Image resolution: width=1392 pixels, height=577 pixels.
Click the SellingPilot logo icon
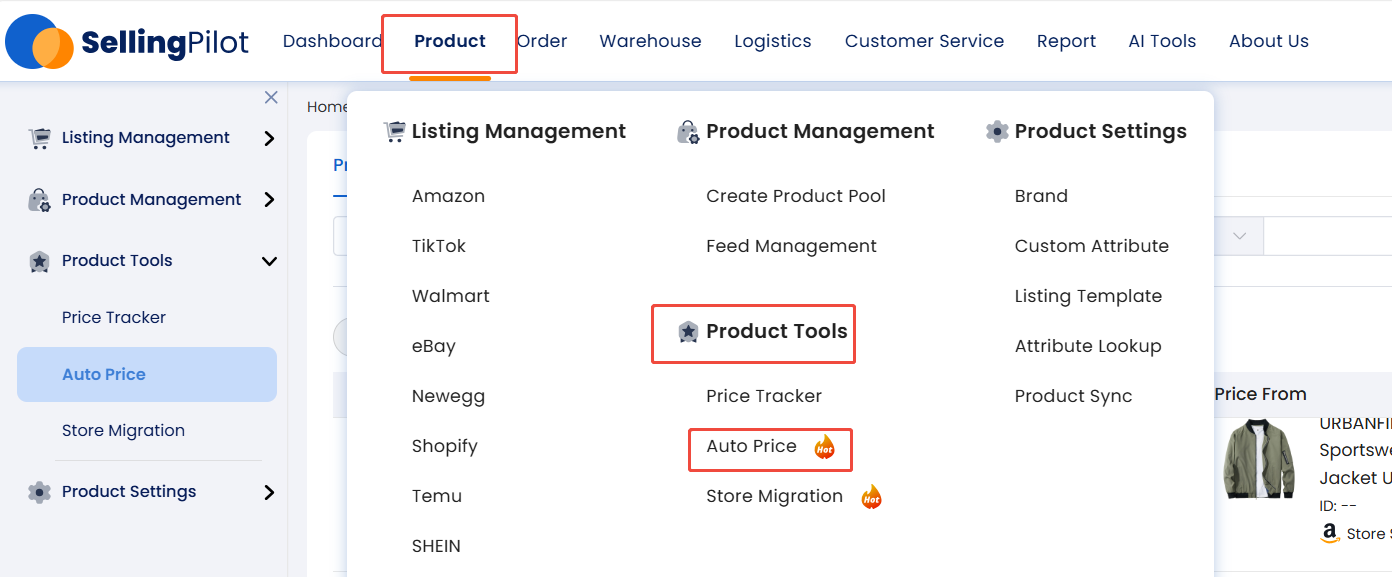point(40,41)
